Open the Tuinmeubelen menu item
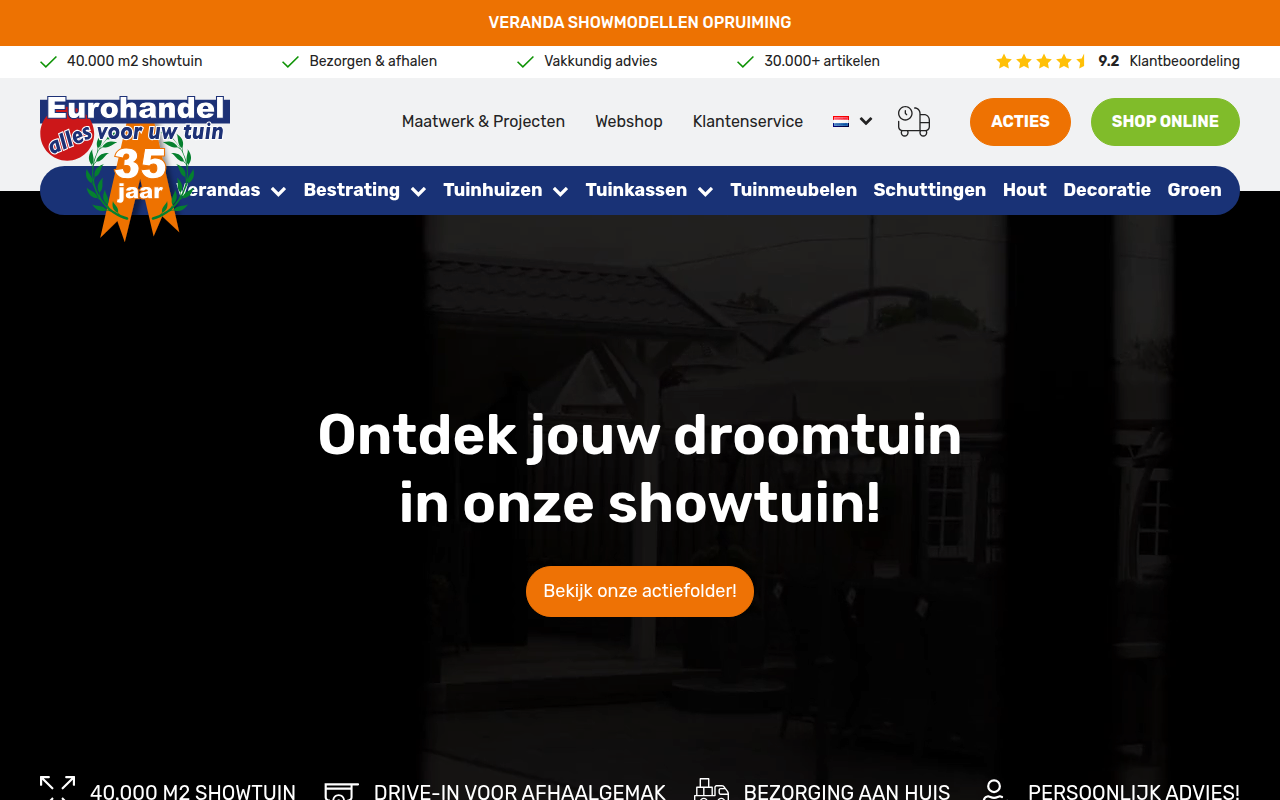 (793, 190)
